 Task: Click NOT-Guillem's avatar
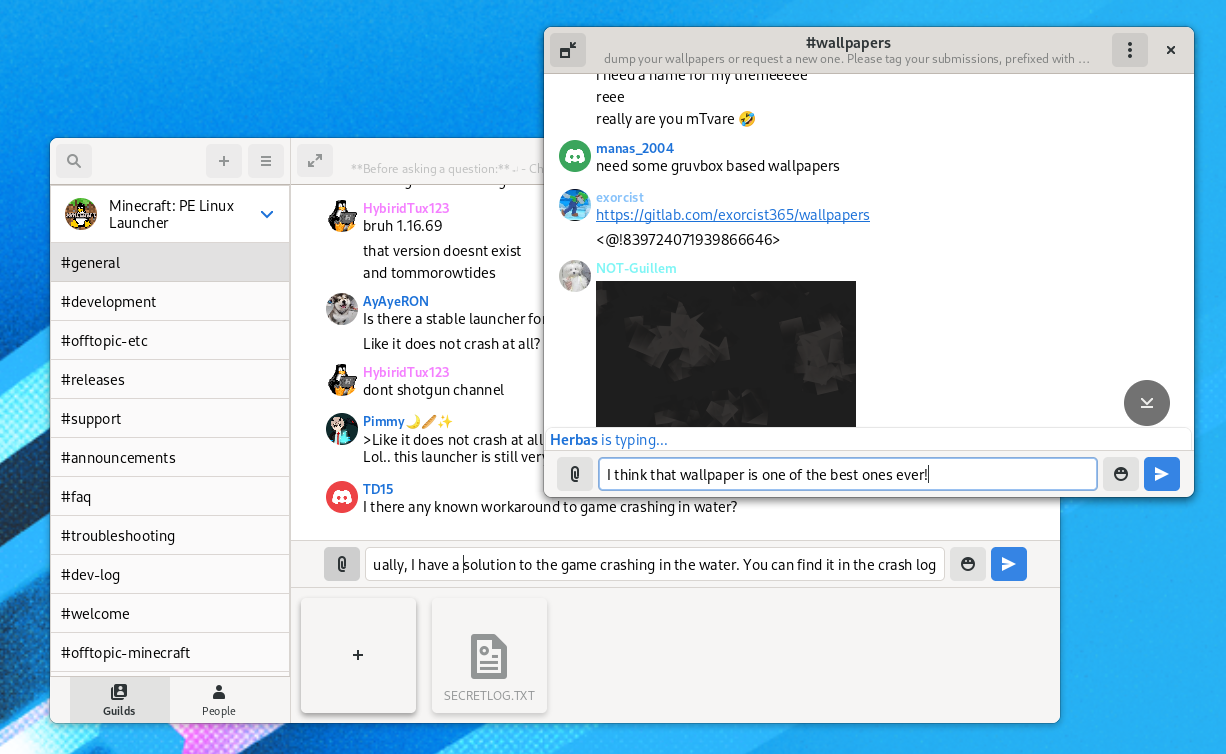(x=575, y=276)
